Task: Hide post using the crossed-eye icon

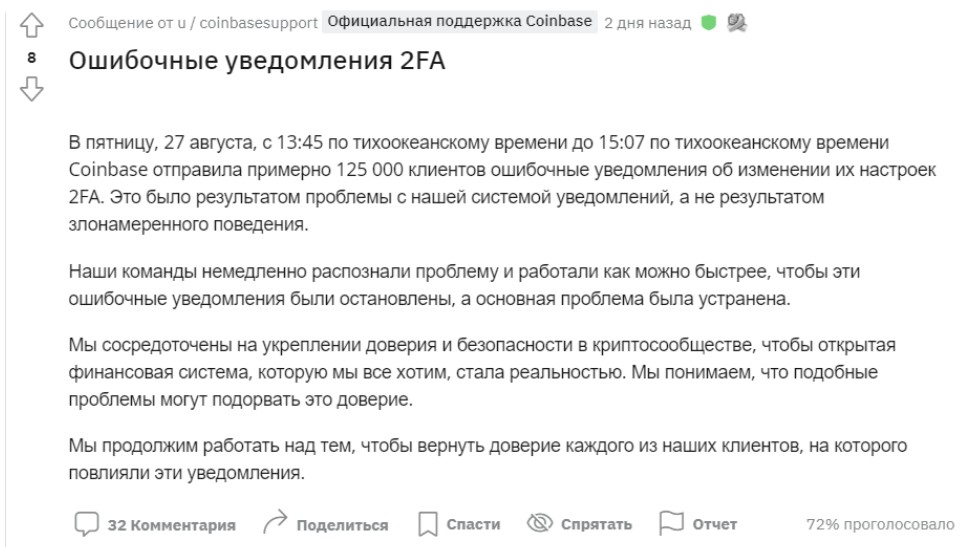Action: pyautogui.click(x=540, y=524)
